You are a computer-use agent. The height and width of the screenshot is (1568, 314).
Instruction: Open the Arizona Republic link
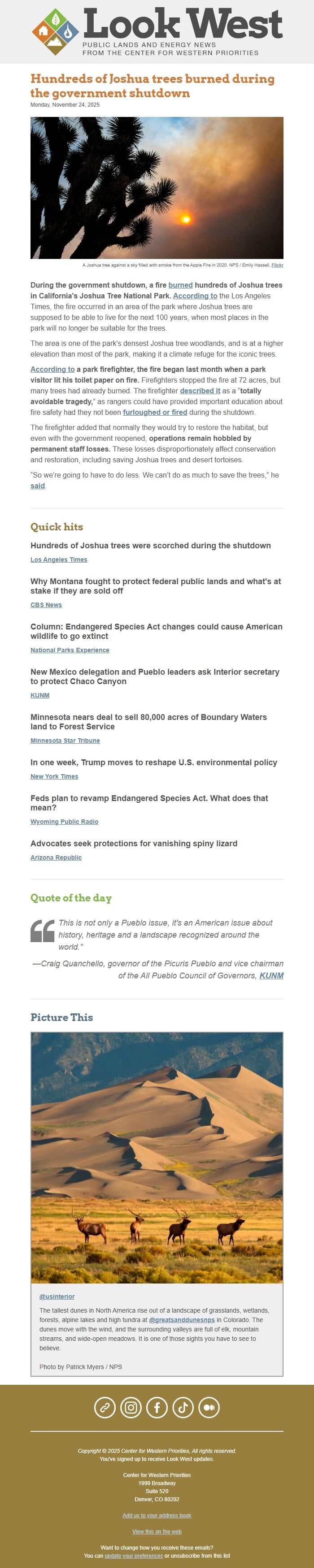[x=56, y=857]
